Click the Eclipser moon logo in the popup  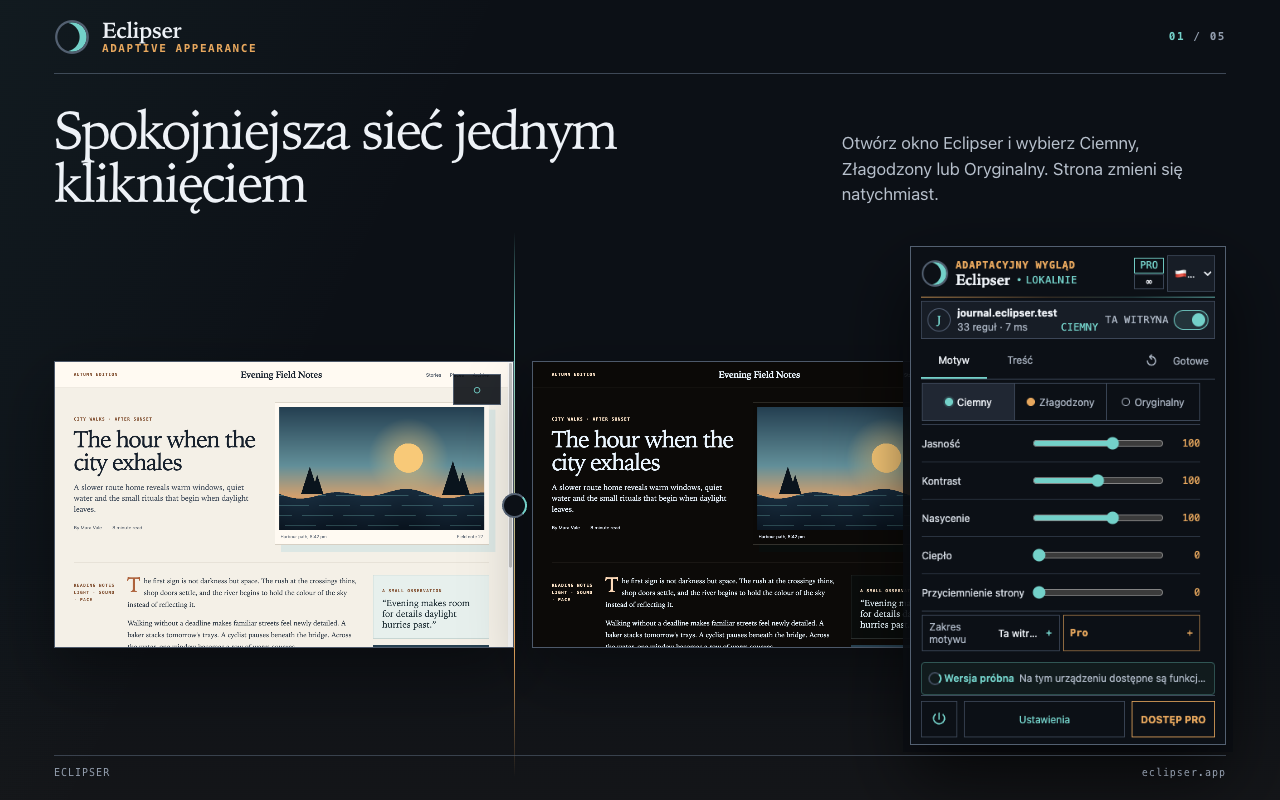click(x=935, y=273)
